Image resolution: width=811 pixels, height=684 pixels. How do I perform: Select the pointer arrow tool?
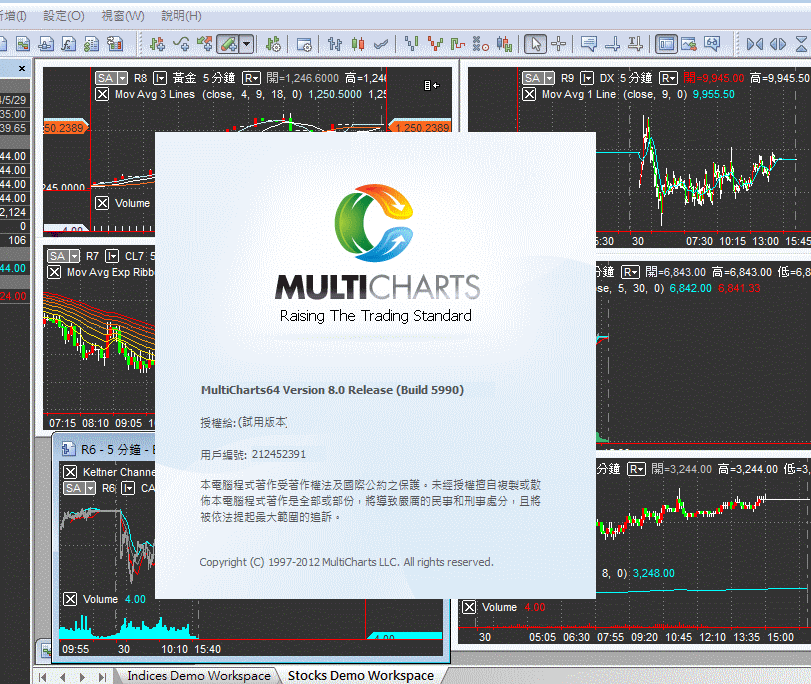(x=535, y=44)
